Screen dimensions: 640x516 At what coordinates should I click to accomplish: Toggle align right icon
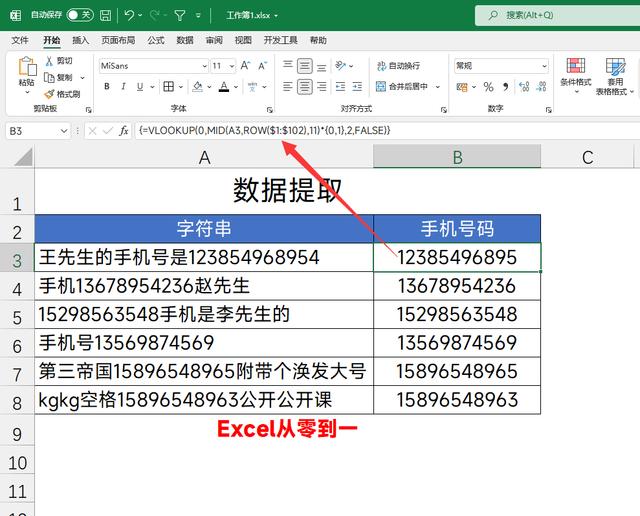[x=322, y=87]
